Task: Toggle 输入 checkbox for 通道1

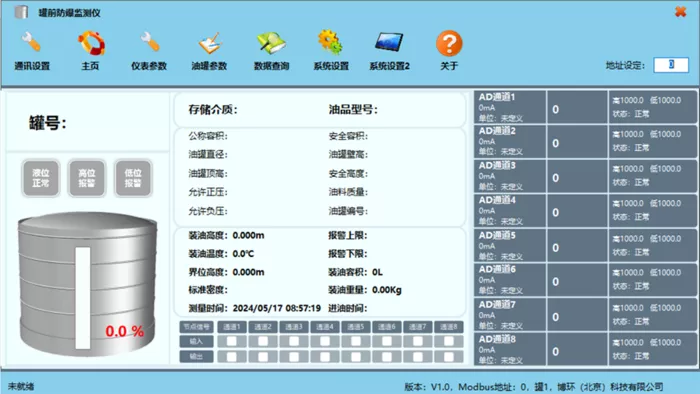Action: point(232,341)
